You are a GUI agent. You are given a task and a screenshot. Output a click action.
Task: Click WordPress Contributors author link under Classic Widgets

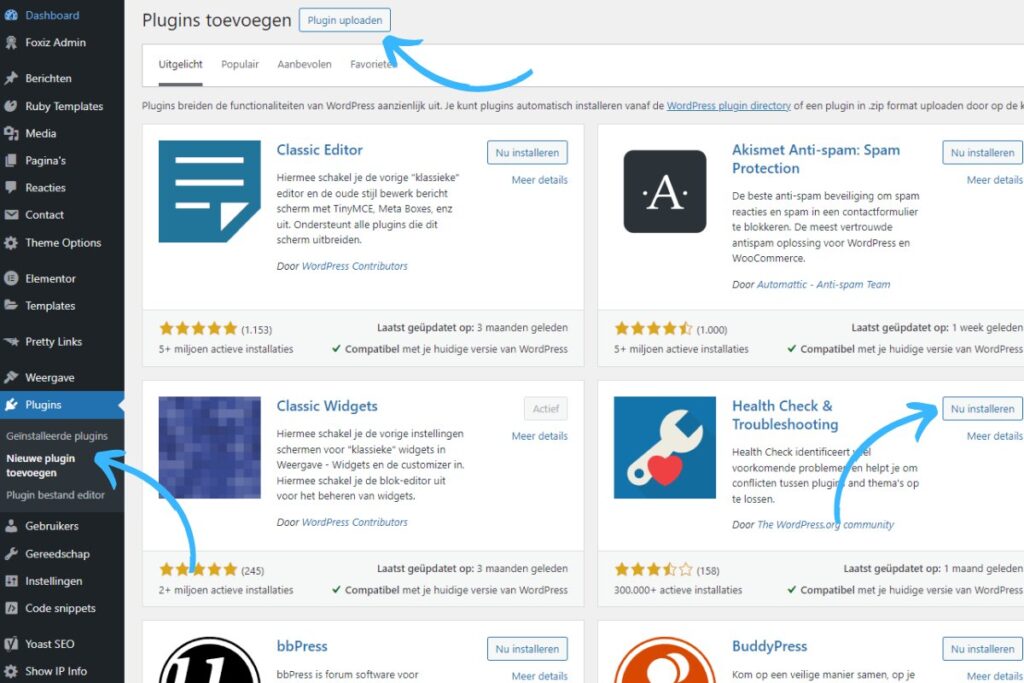tap(355, 522)
